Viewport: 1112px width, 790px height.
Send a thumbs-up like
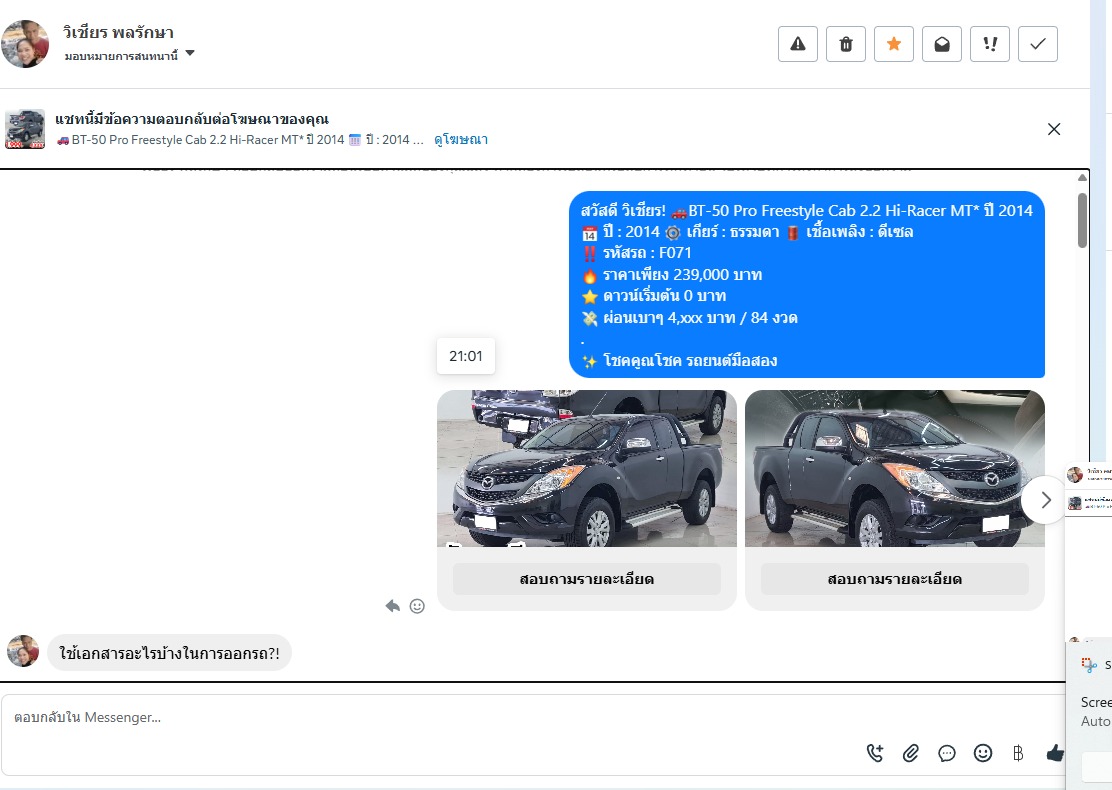1055,753
